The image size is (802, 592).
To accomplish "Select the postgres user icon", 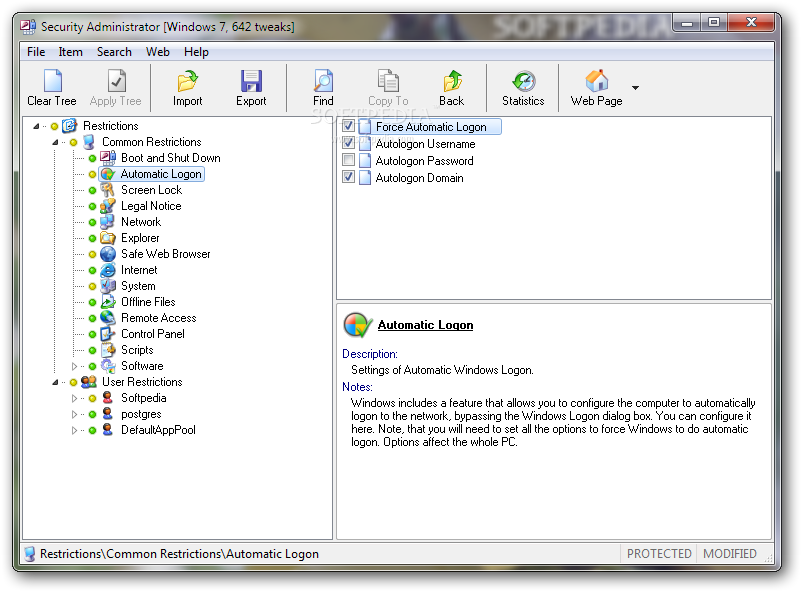I will 107,413.
